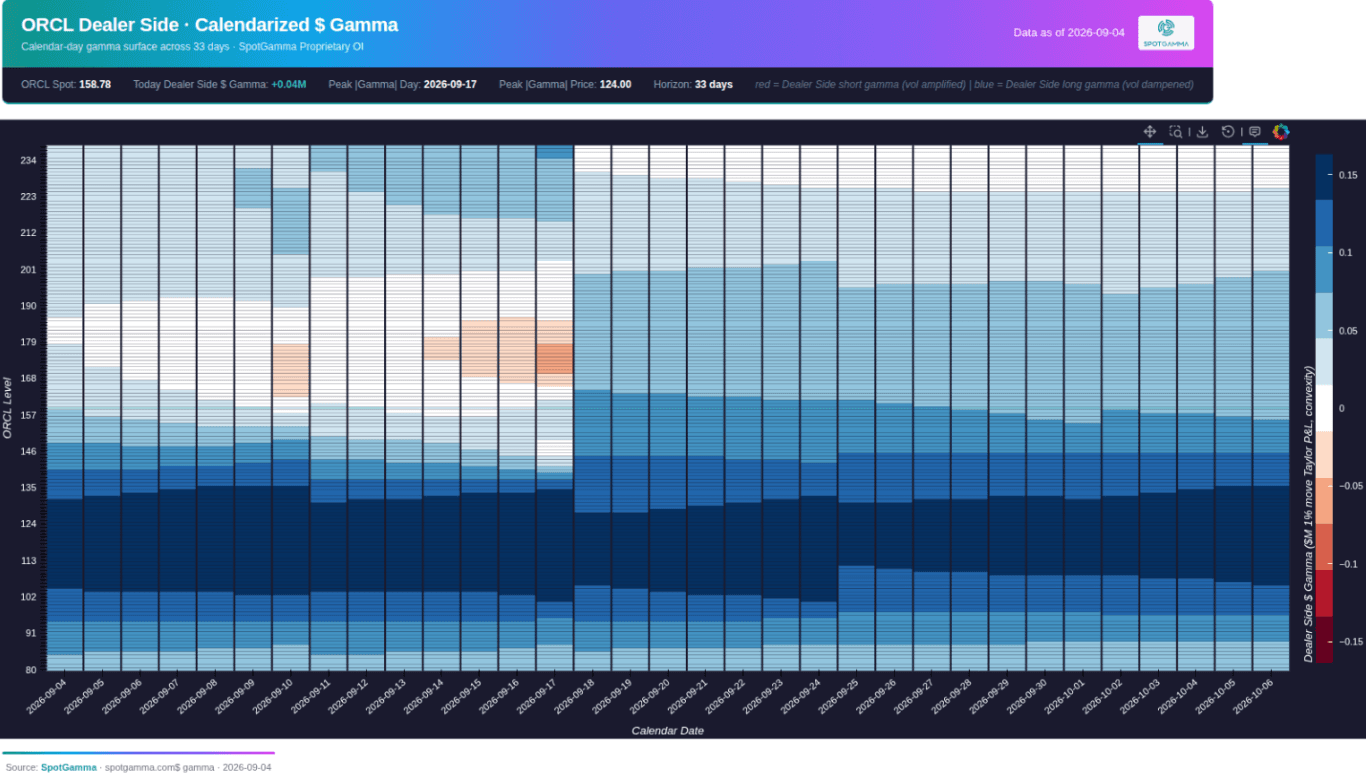This screenshot has height=784, width=1366.
Task: Reset the chart view
Action: coord(1228,132)
